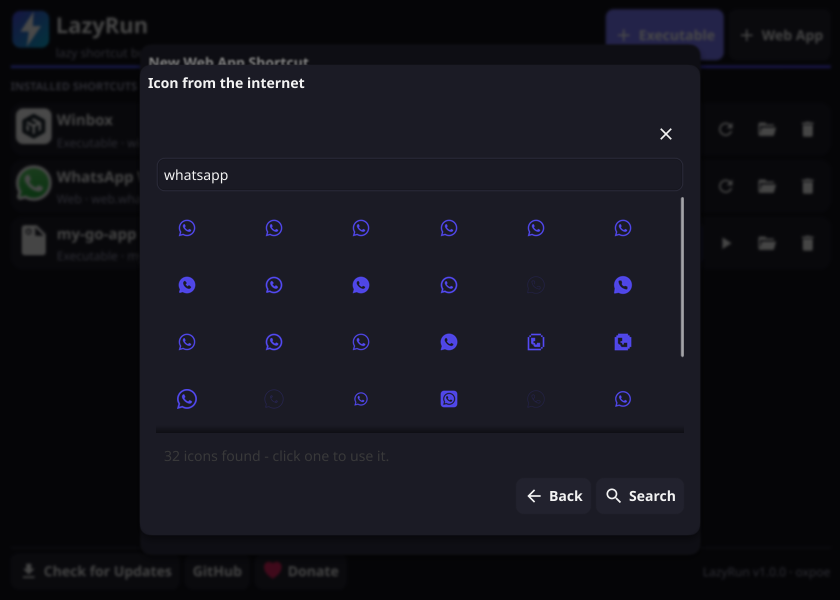Delete the Winbox shortcut
Image resolution: width=840 pixels, height=600 pixels.
tap(807, 129)
